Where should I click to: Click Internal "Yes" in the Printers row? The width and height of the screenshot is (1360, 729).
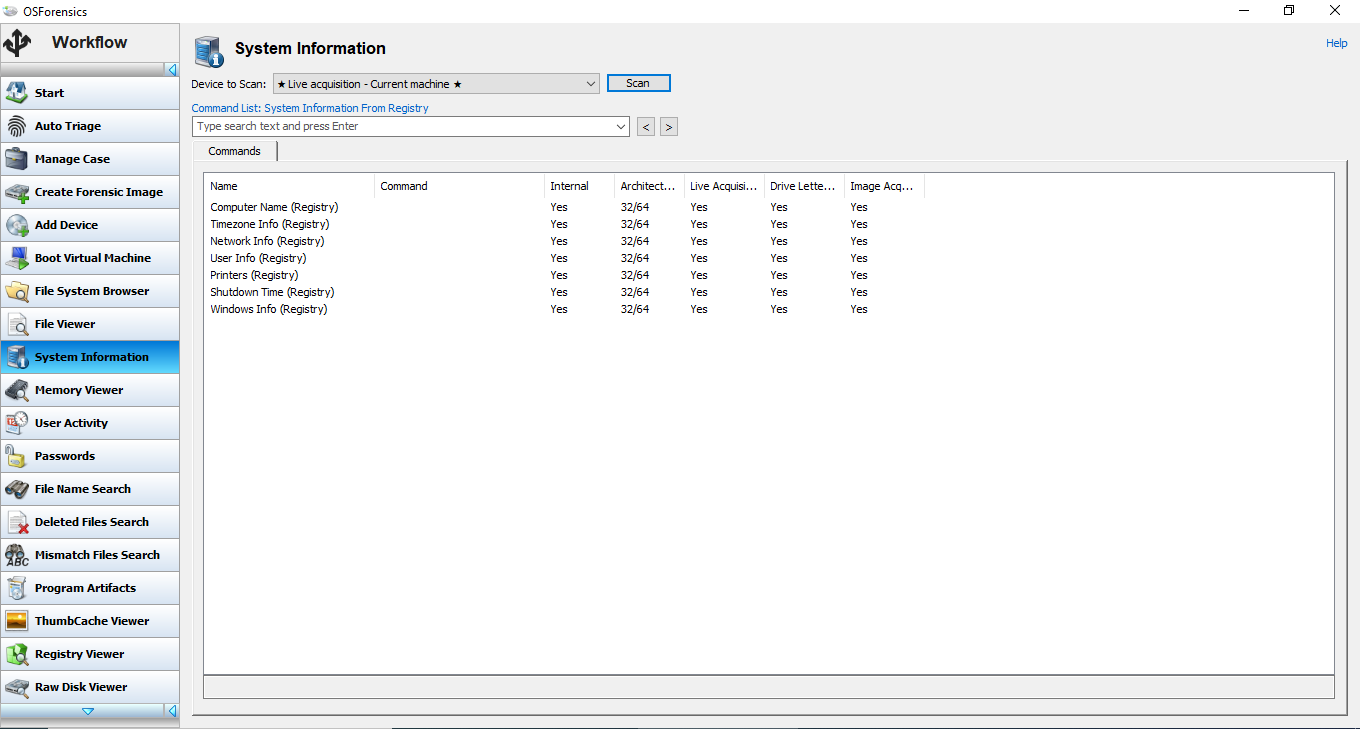click(x=559, y=275)
